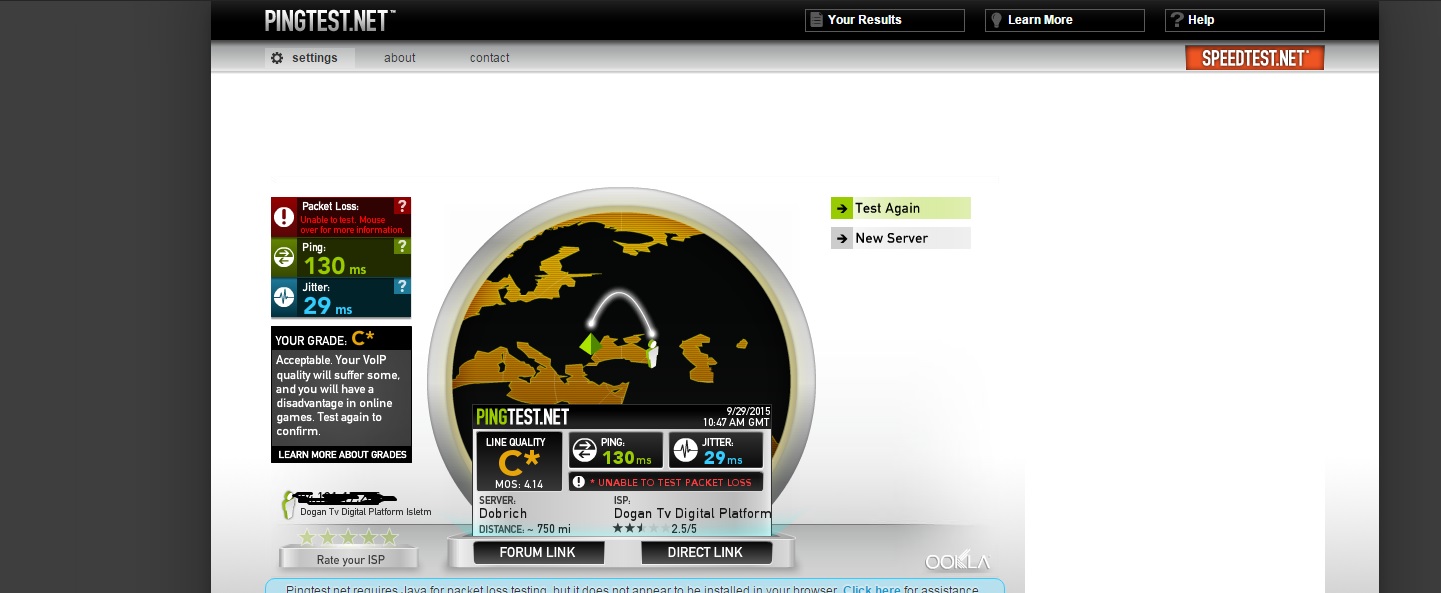Open the settings tab
1441x593 pixels.
coord(304,58)
